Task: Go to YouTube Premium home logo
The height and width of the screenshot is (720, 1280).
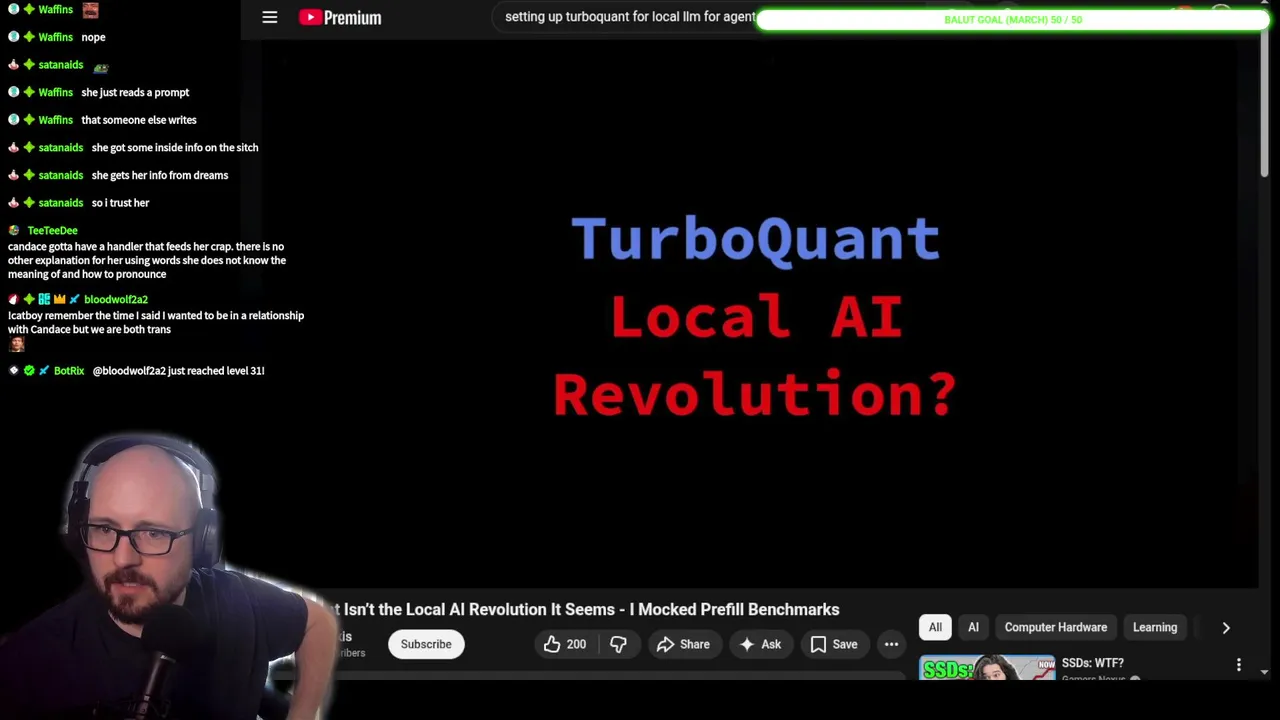Action: (x=340, y=17)
